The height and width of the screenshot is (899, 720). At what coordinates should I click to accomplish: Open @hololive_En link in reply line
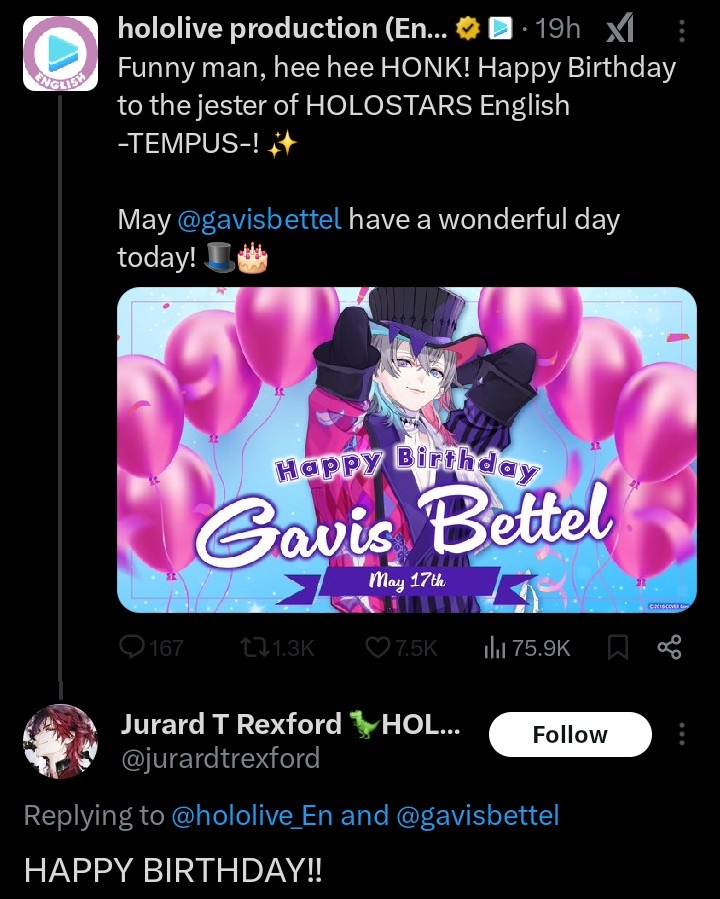click(x=252, y=816)
